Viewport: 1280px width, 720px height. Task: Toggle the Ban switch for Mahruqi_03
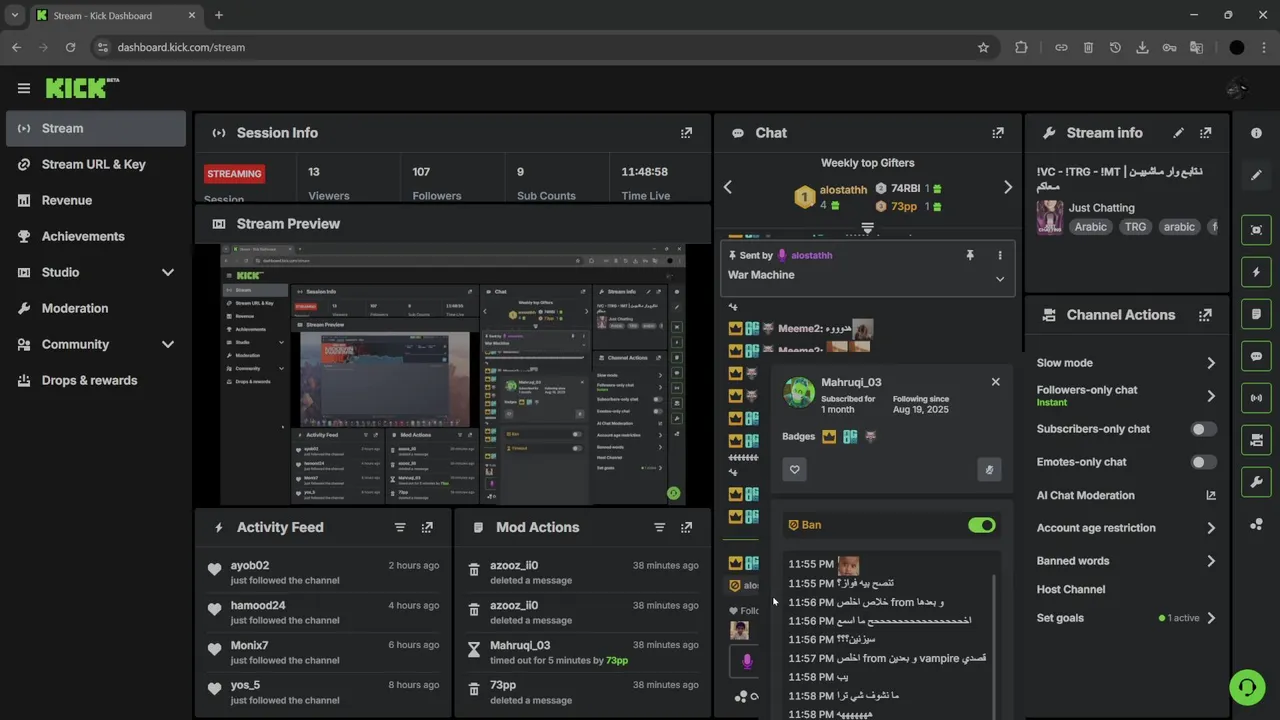coord(982,525)
